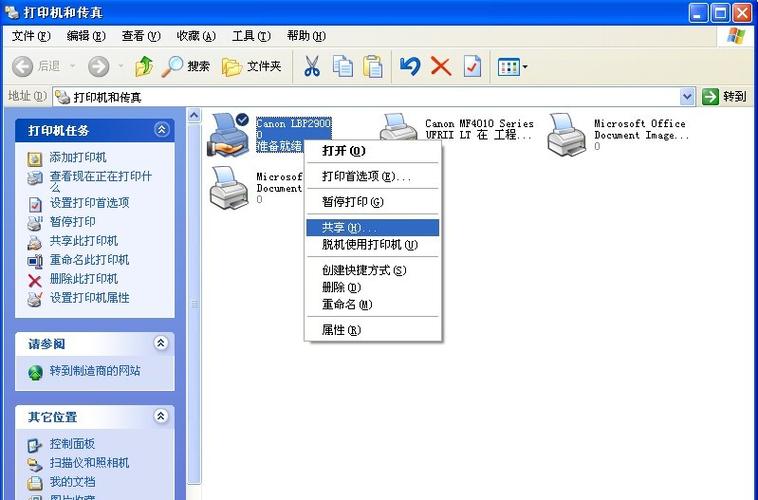758x500 pixels.
Task: Click the 暂停打印 sidebar link
Action: (73, 221)
